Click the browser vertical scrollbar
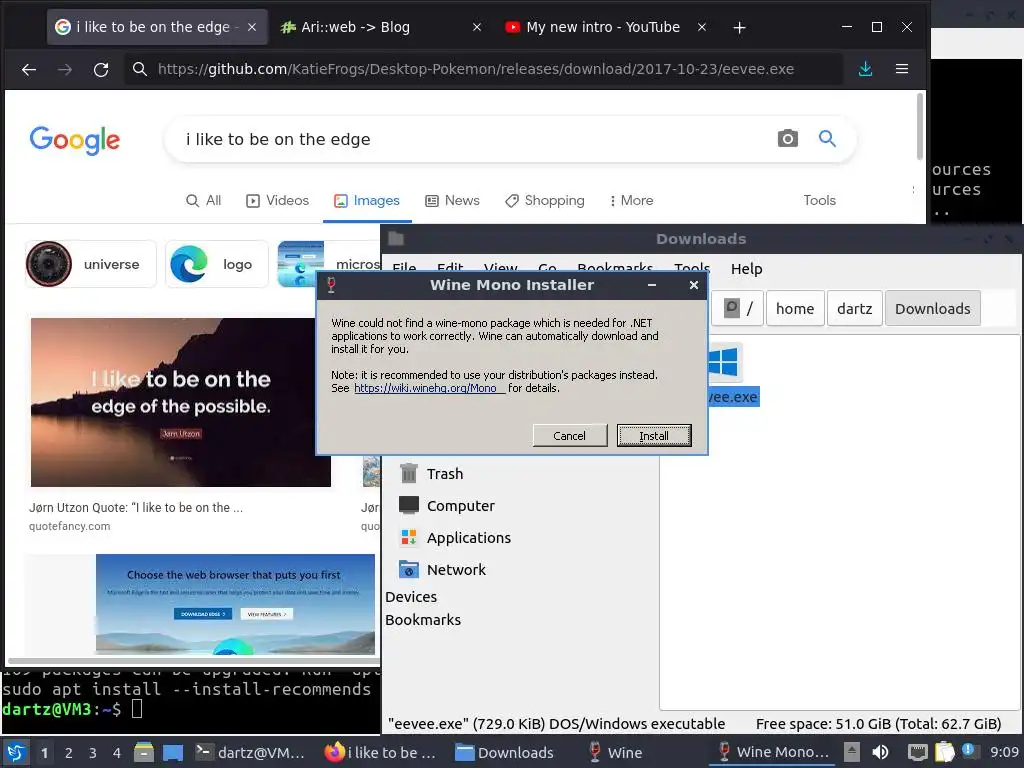 coord(920,126)
